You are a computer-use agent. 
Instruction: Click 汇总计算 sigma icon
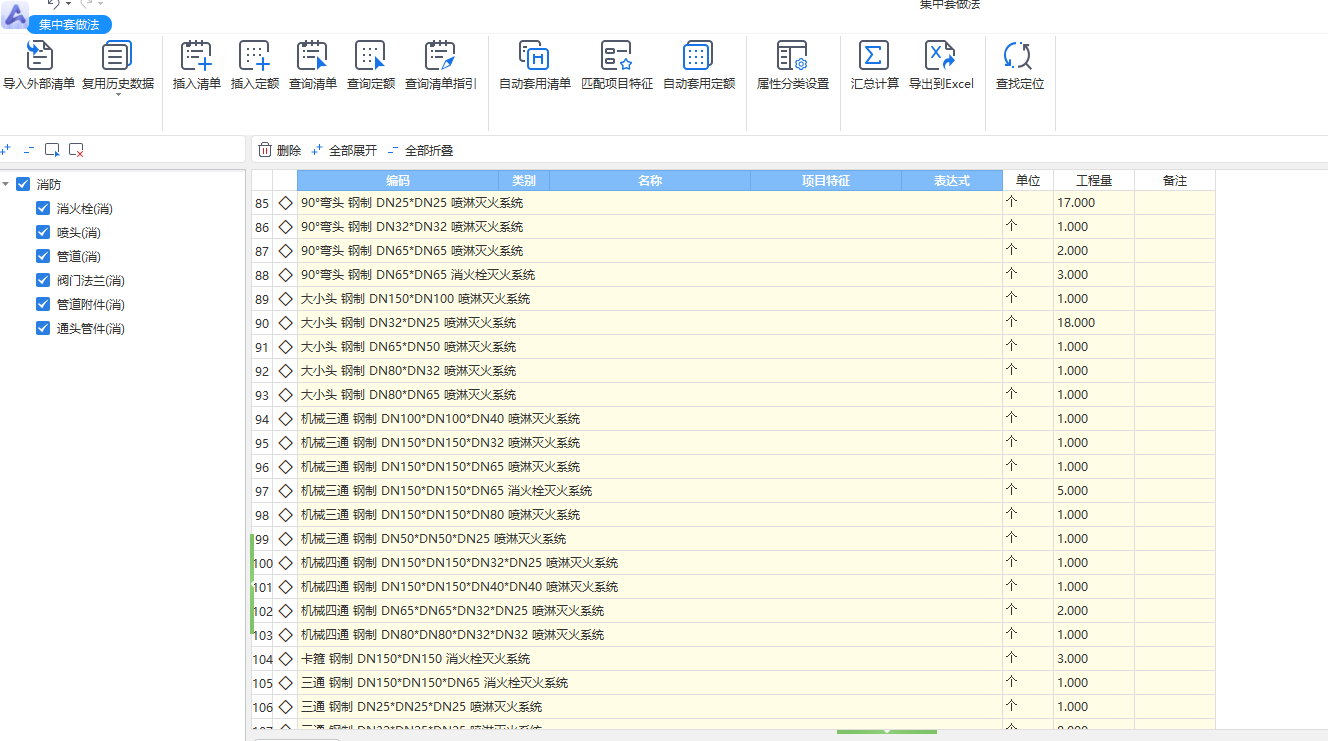point(874,56)
